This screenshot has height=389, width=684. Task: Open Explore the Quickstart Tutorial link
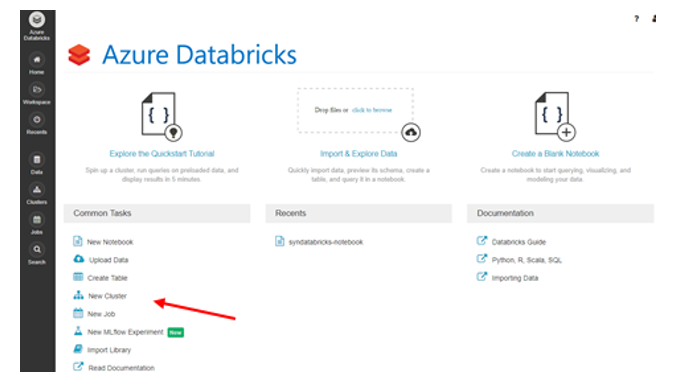pyautogui.click(x=162, y=154)
